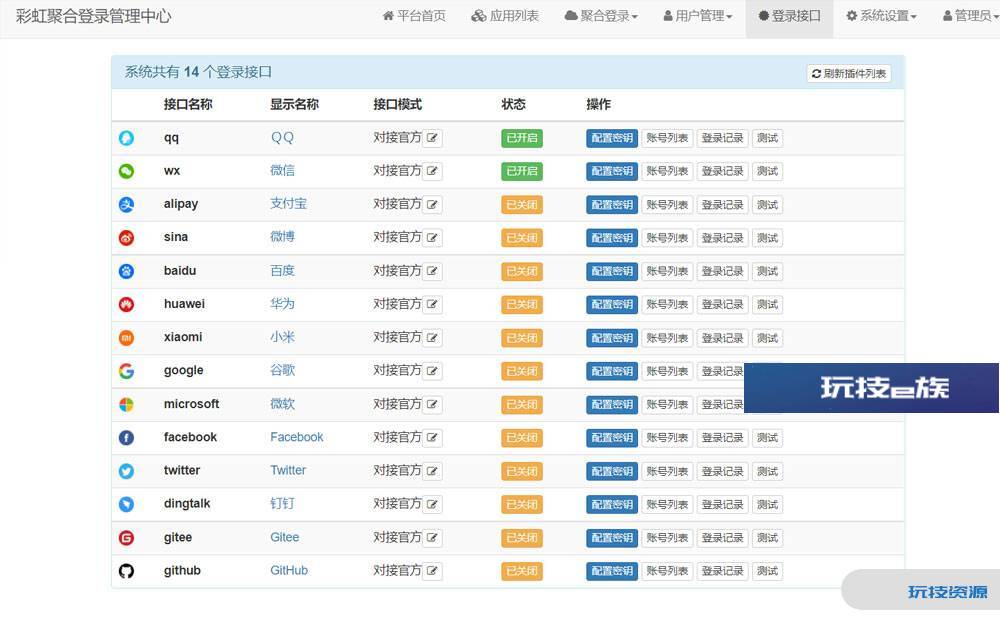
Task: Click the Google G logo icon
Action: (126, 371)
